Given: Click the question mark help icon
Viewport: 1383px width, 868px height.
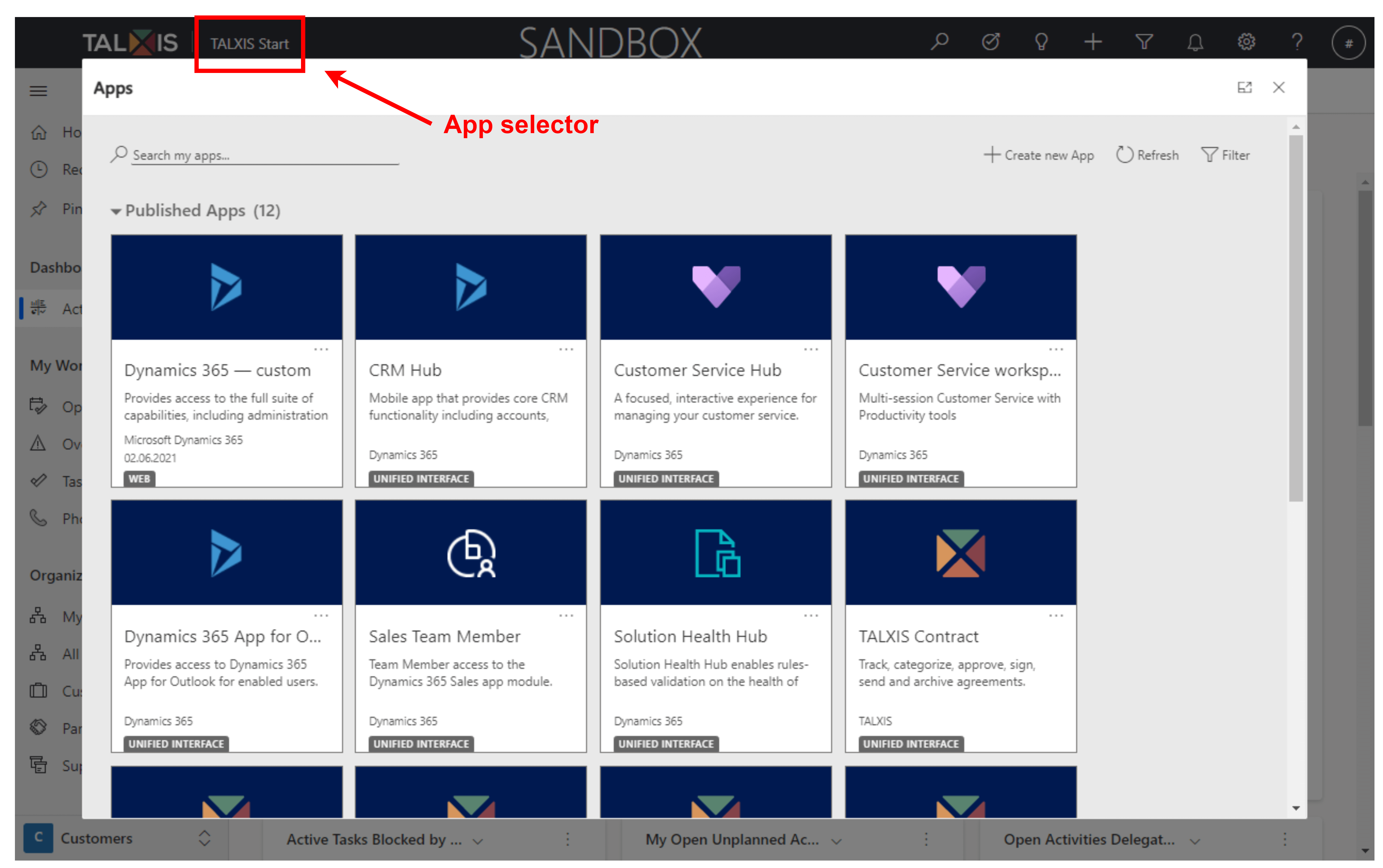Looking at the screenshot, I should (1297, 42).
